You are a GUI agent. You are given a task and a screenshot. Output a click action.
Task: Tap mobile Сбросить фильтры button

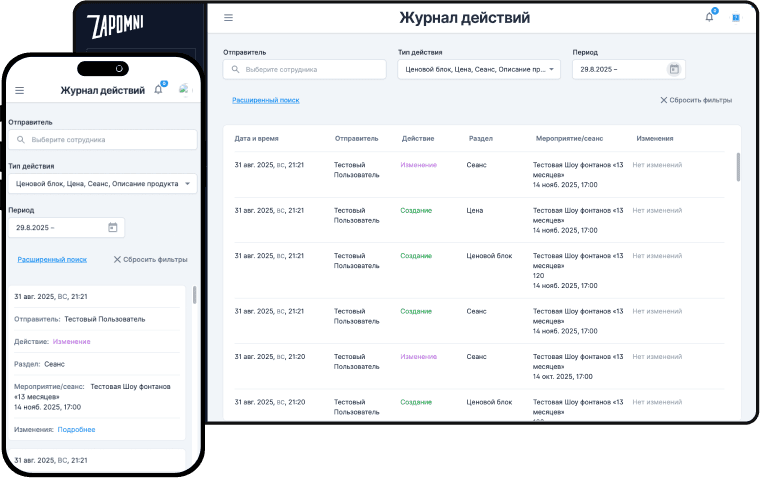[x=150, y=259]
